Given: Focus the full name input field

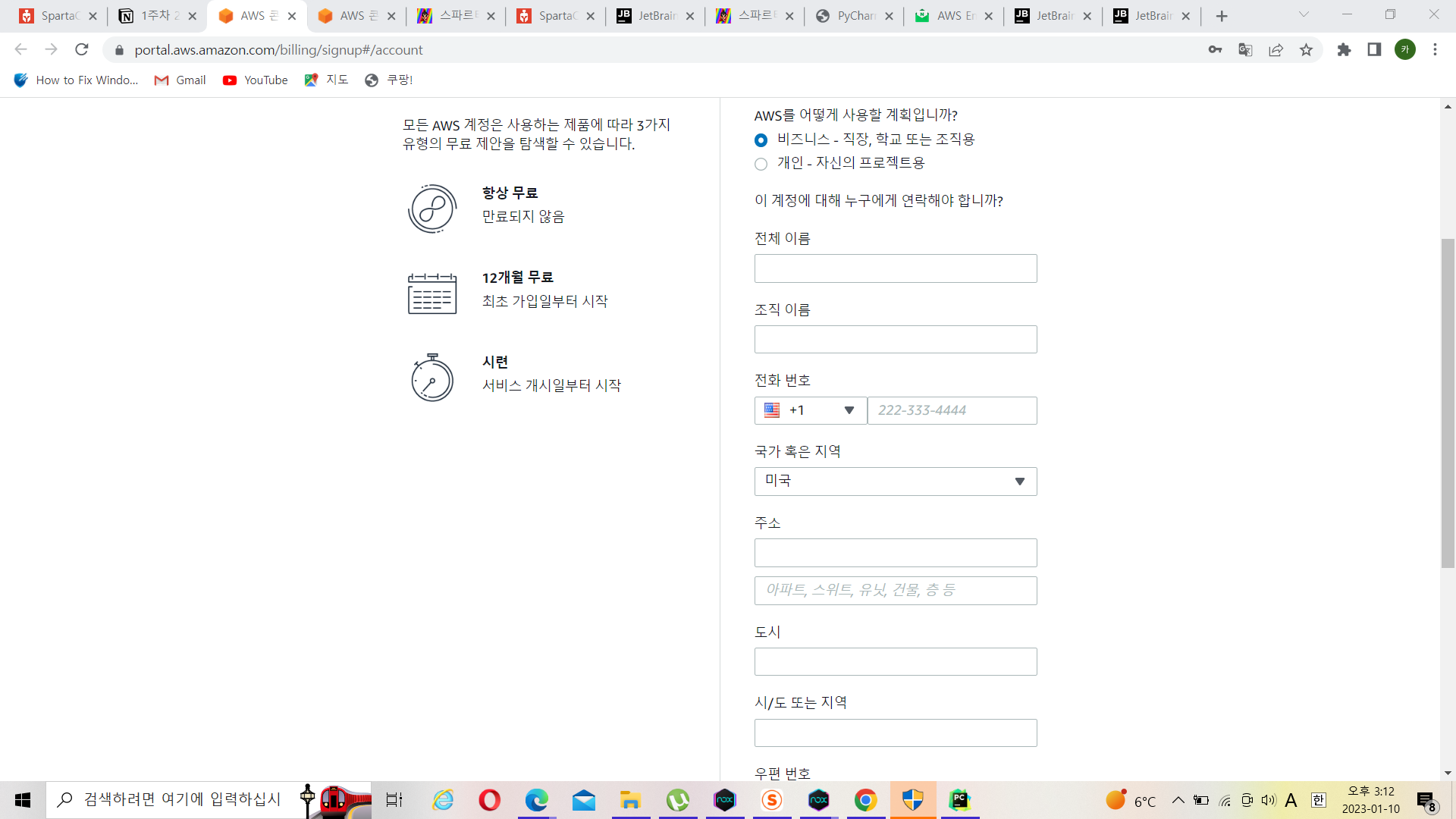Looking at the screenshot, I should click(896, 268).
